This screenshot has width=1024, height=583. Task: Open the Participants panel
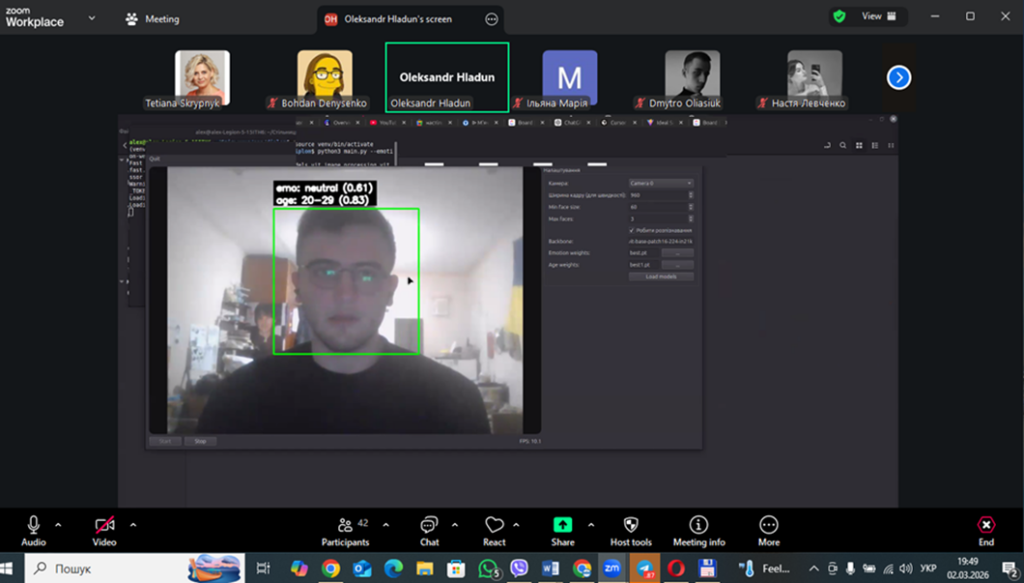346,530
